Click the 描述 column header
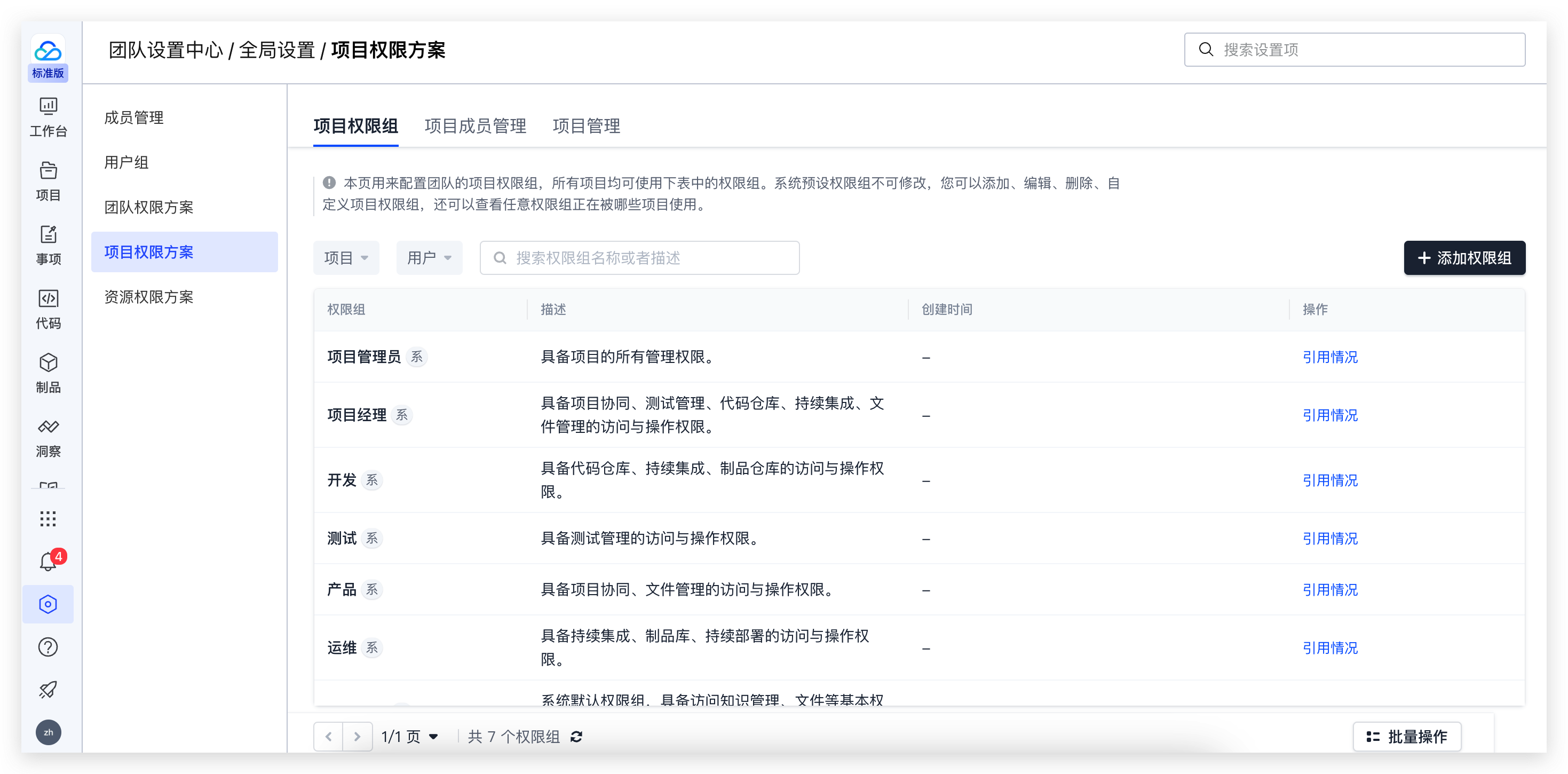1568x774 pixels. point(553,310)
